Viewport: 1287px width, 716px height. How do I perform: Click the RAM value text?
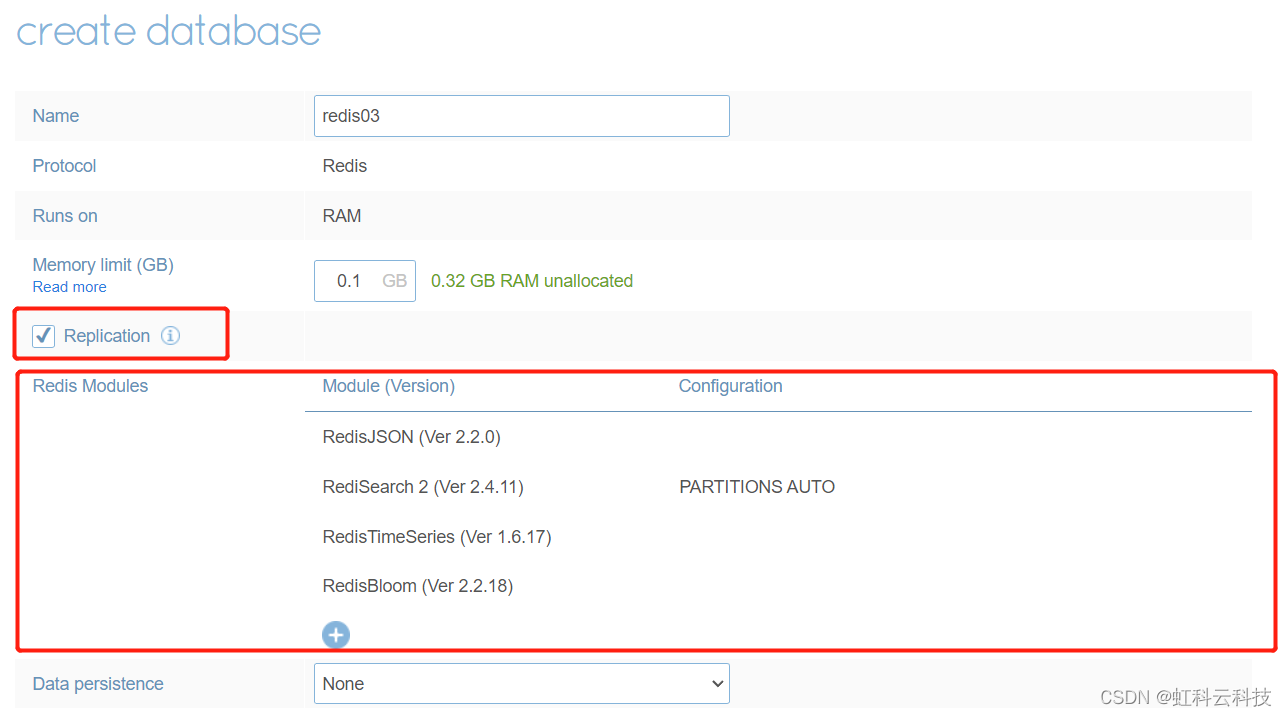point(342,216)
